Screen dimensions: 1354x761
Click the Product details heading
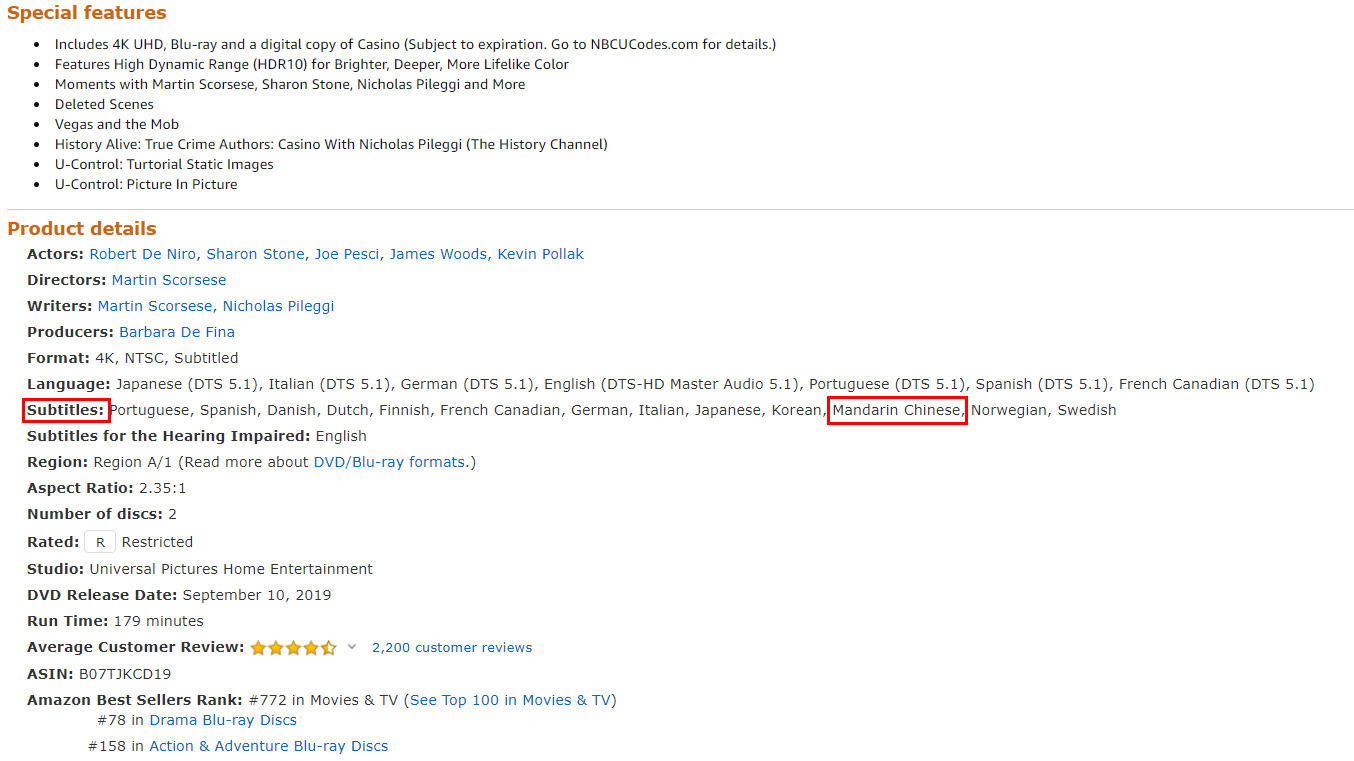point(82,228)
